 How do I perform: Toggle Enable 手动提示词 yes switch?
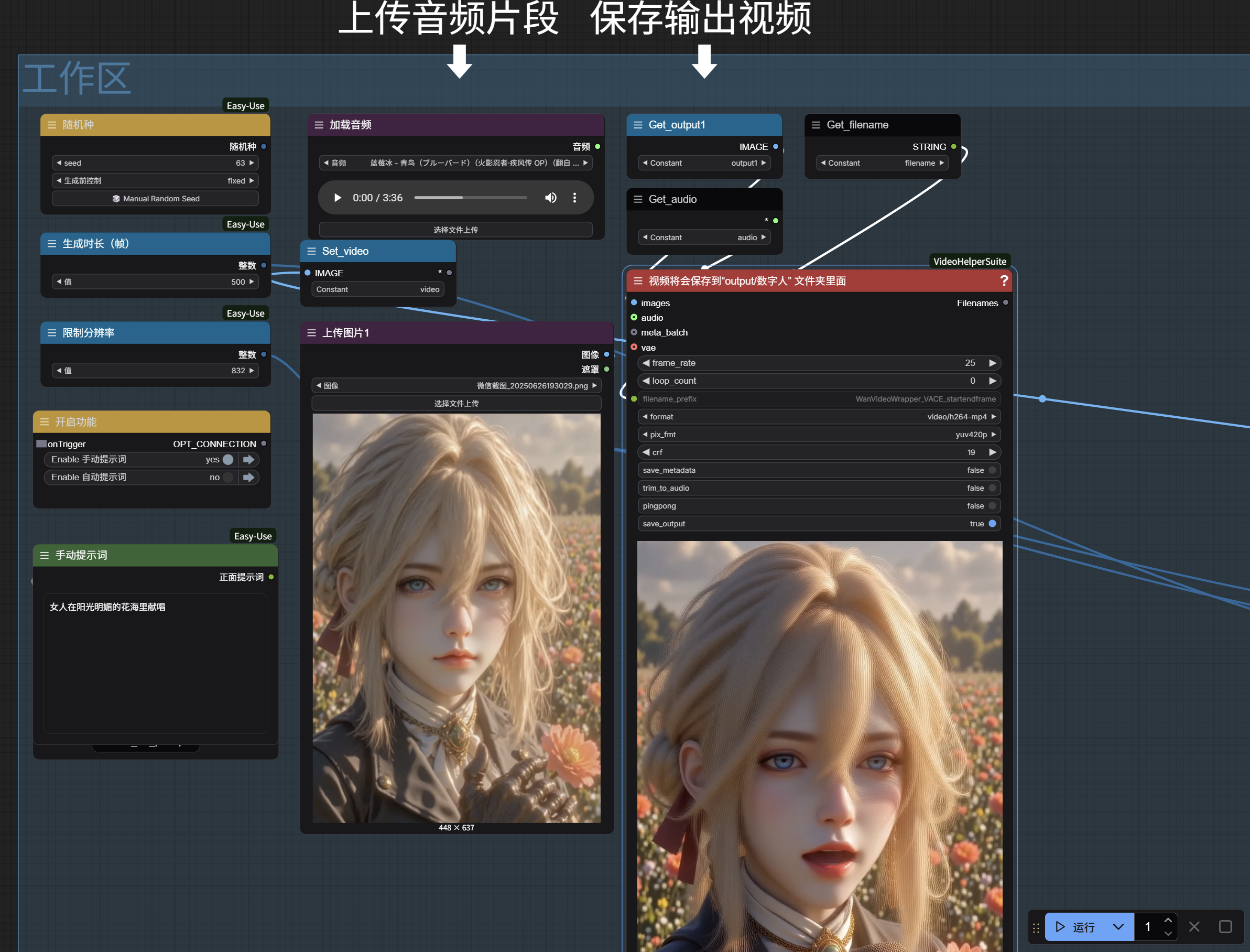[x=227, y=460]
